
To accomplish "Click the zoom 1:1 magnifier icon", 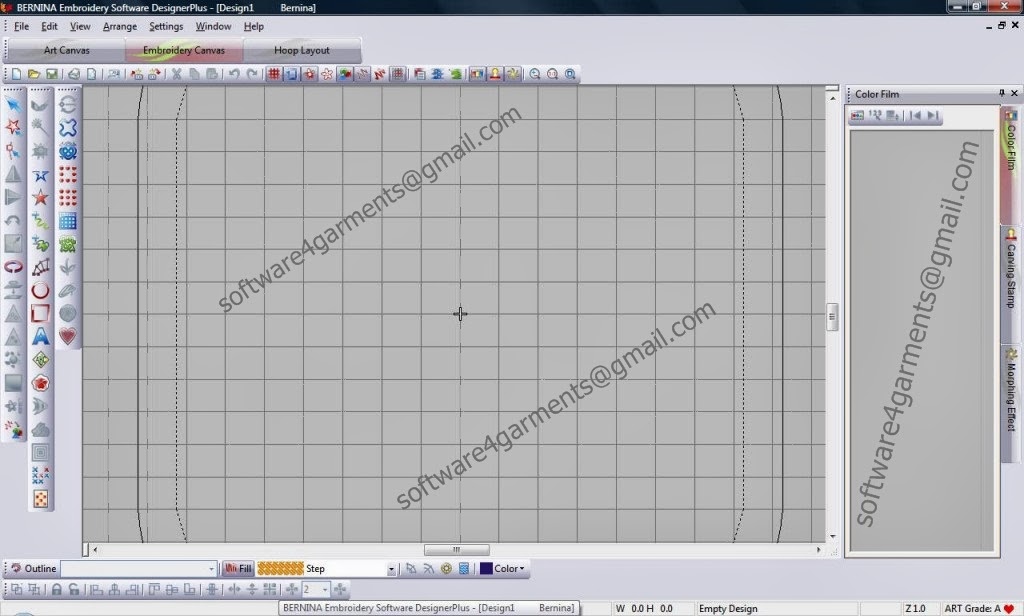I will (552, 74).
